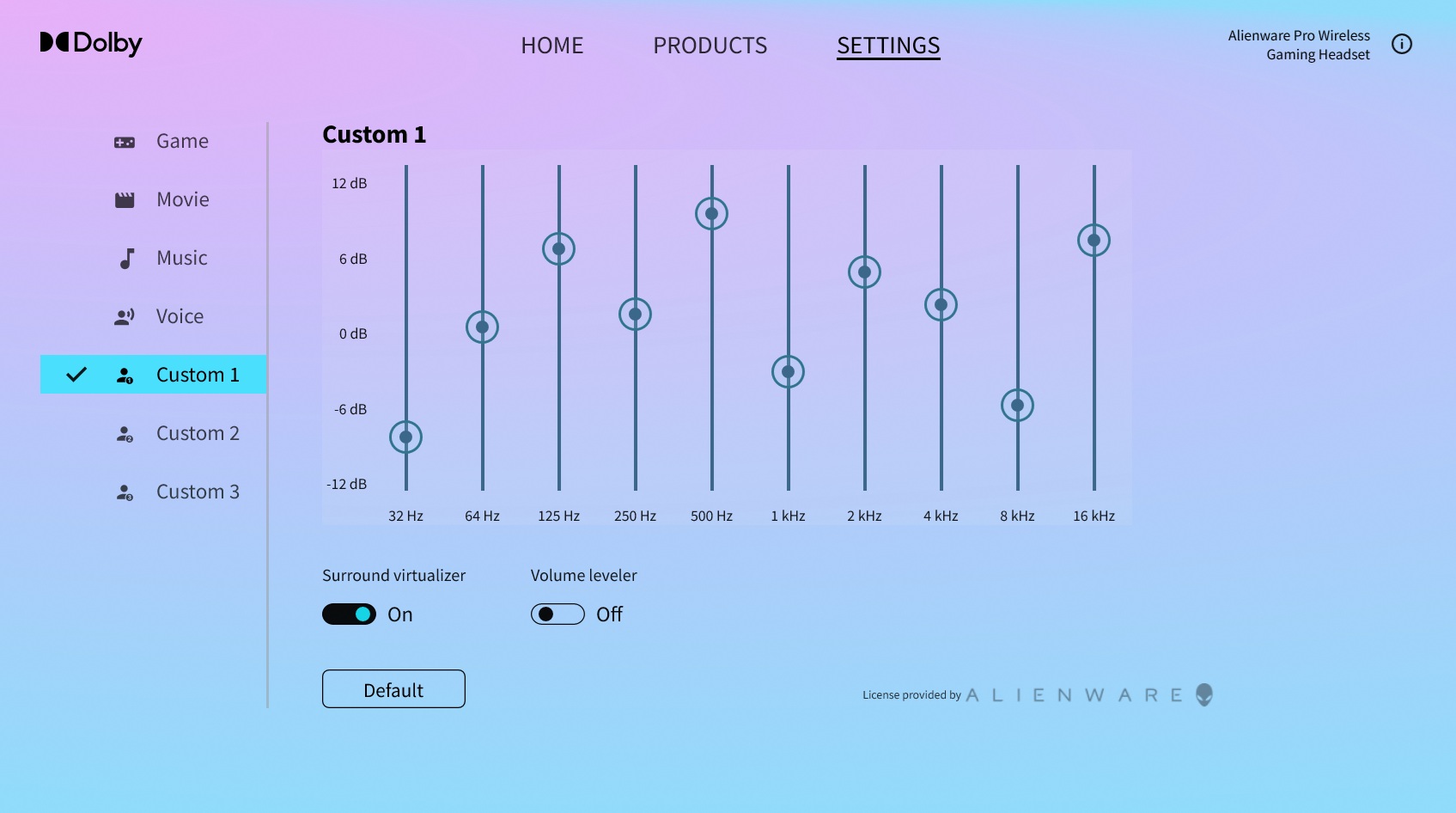Click the 500 Hz slider handle
Screen dimensions: 1456x813
pyautogui.click(x=711, y=214)
